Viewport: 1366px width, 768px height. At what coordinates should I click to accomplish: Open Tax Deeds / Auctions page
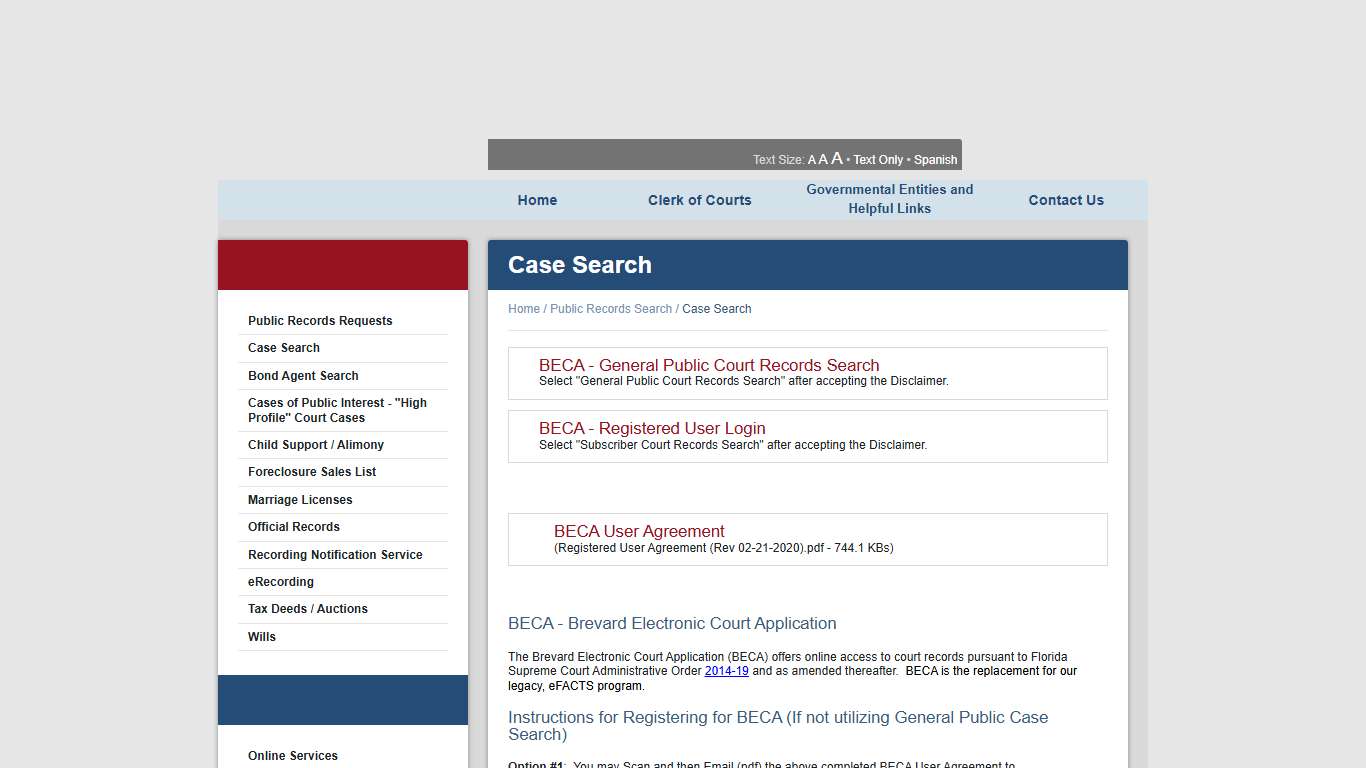[x=307, y=608]
